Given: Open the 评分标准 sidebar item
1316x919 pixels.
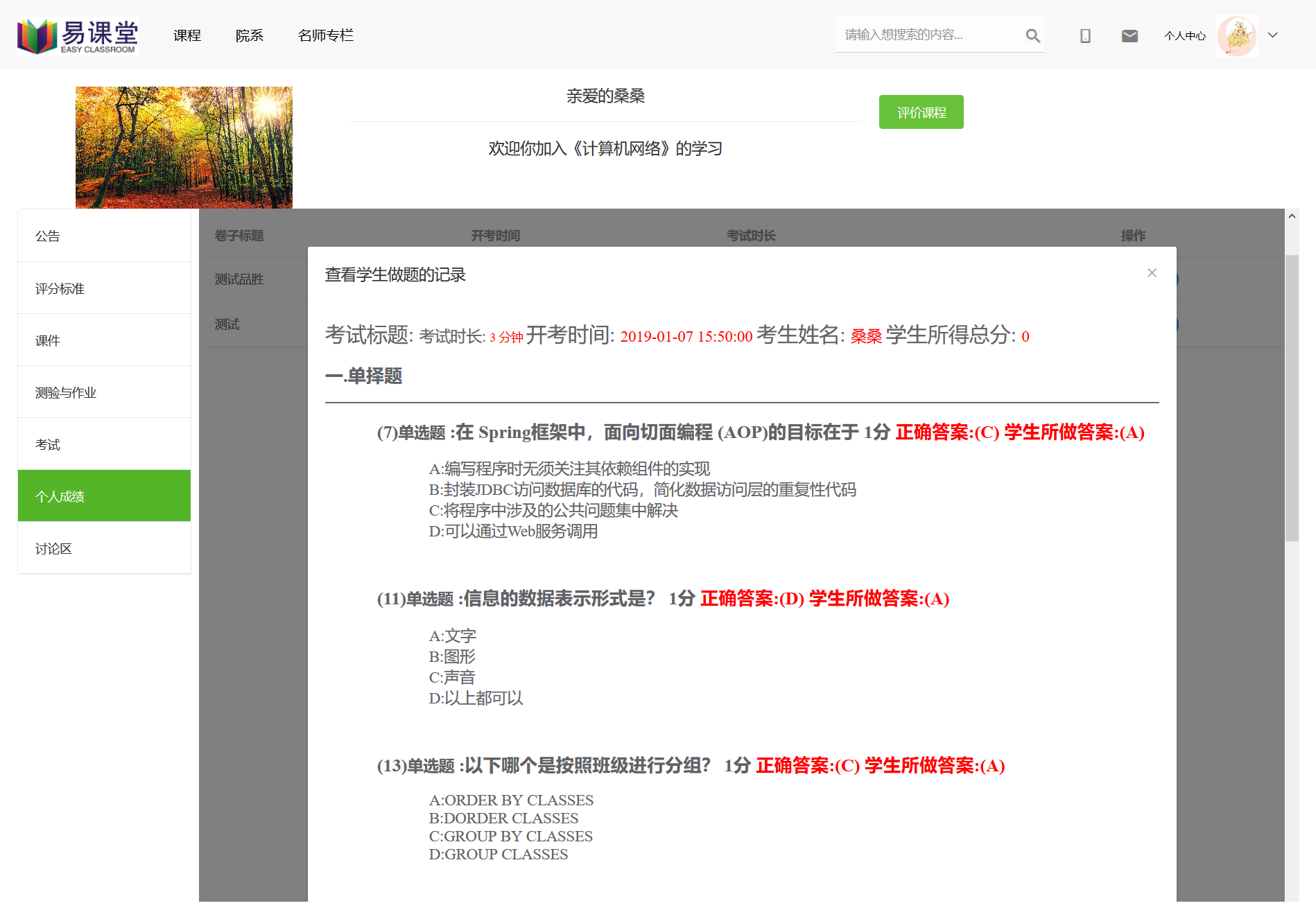Looking at the screenshot, I should pos(60,288).
